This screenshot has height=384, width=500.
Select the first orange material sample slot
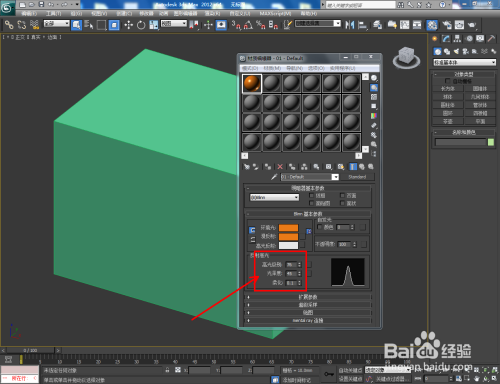252,83
